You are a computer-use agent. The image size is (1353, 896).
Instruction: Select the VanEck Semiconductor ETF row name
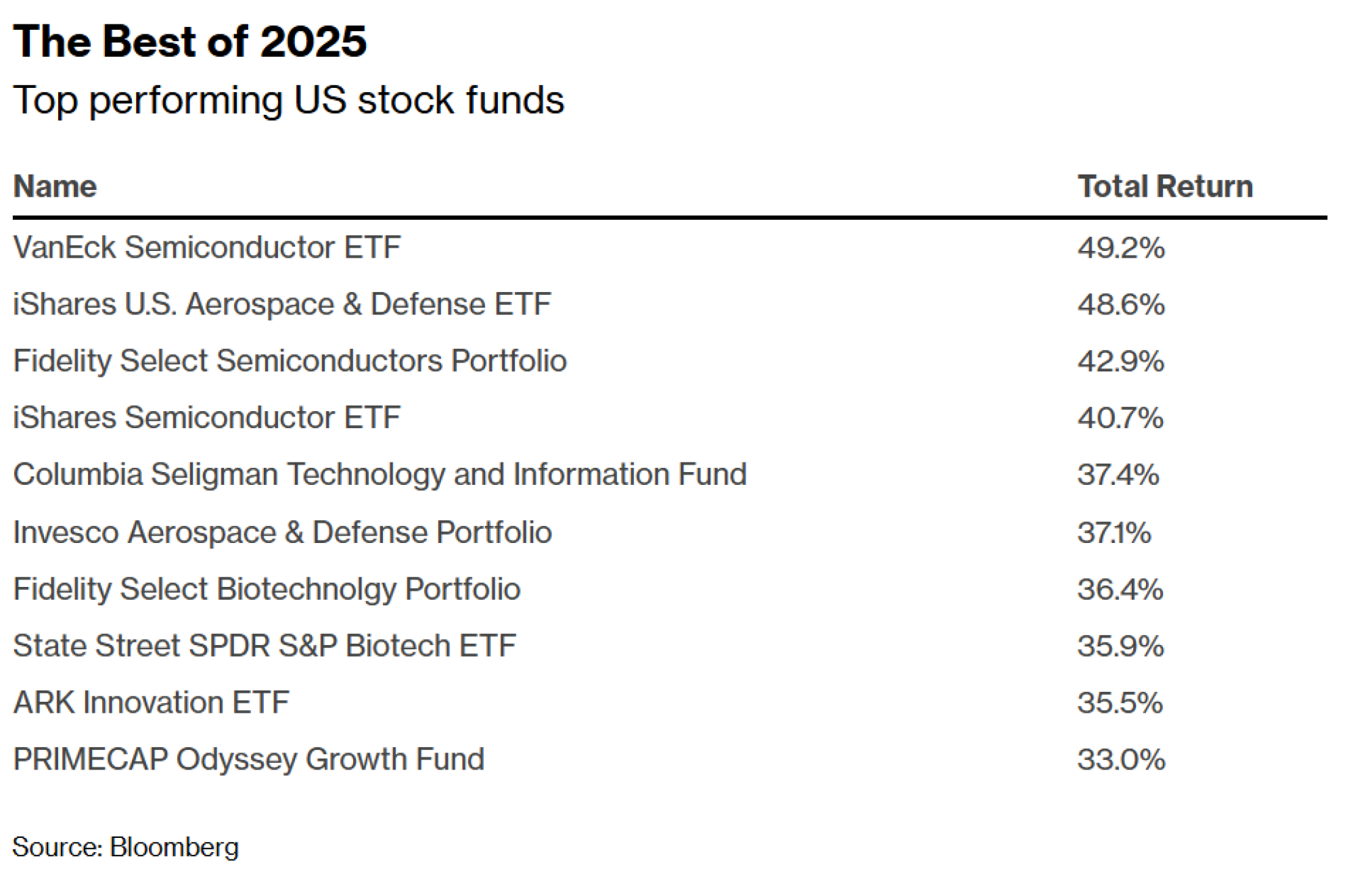[206, 247]
